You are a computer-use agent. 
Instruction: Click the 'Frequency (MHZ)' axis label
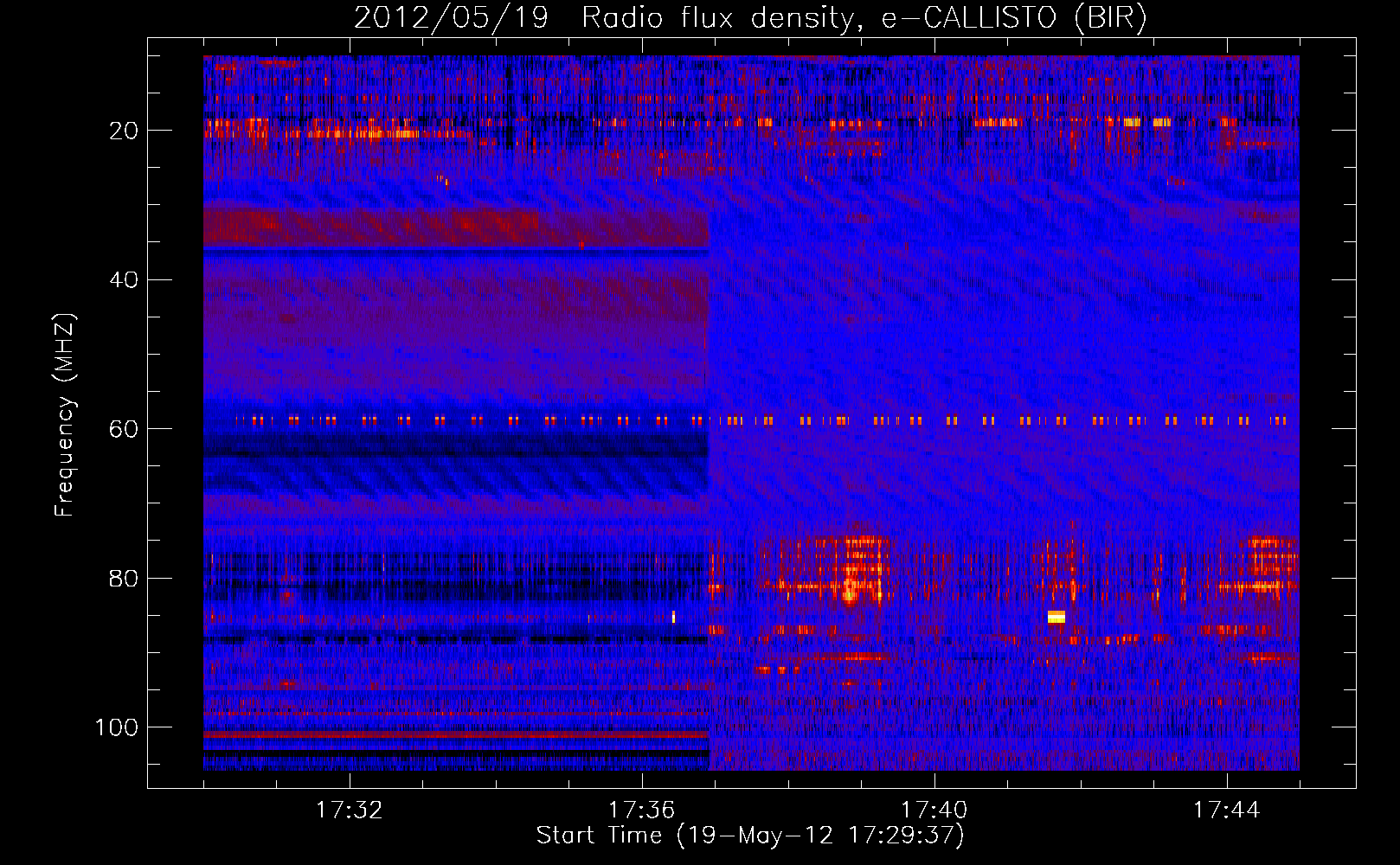tap(65, 415)
